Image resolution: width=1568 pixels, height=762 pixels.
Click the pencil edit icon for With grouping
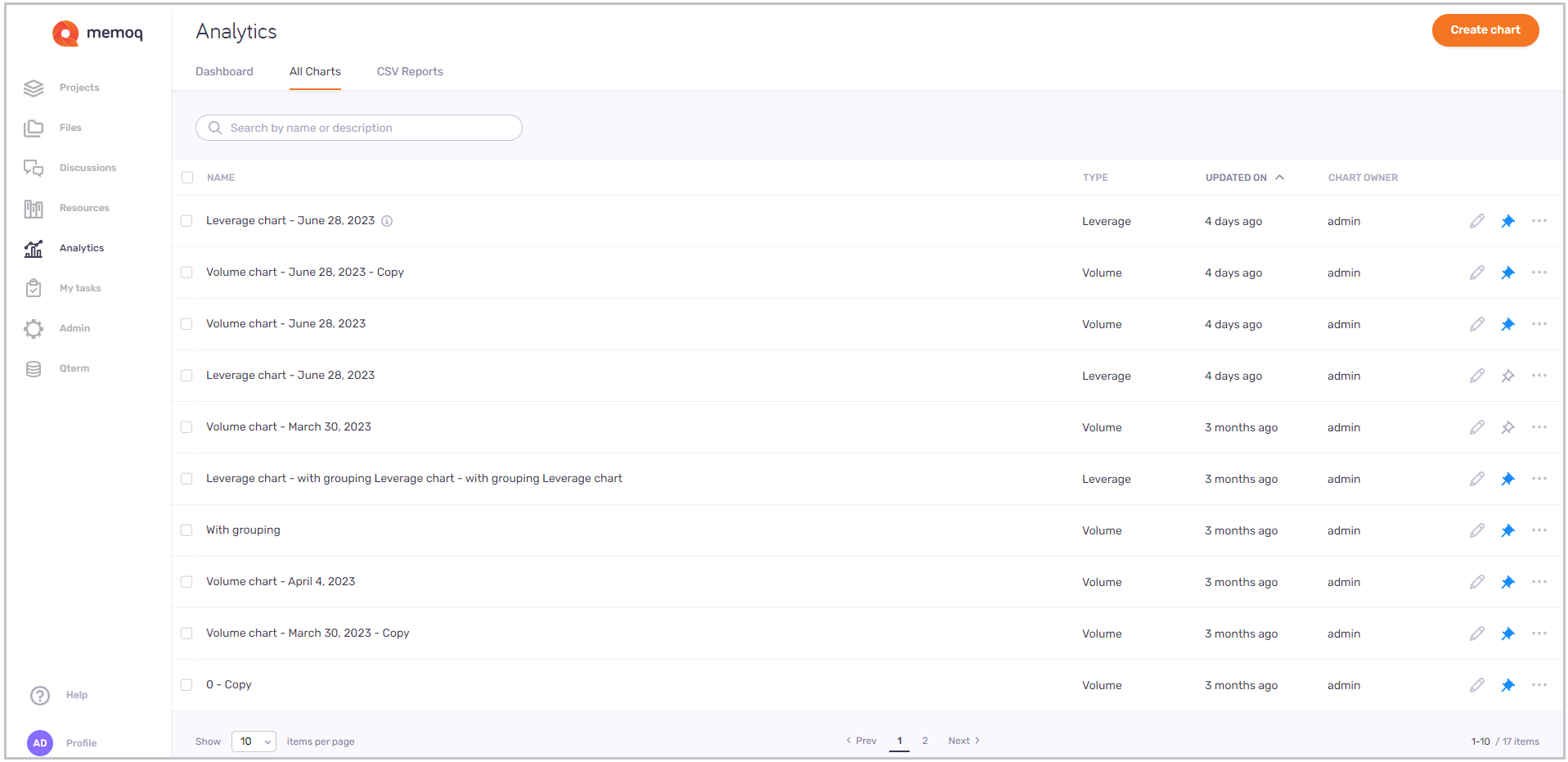tap(1476, 530)
